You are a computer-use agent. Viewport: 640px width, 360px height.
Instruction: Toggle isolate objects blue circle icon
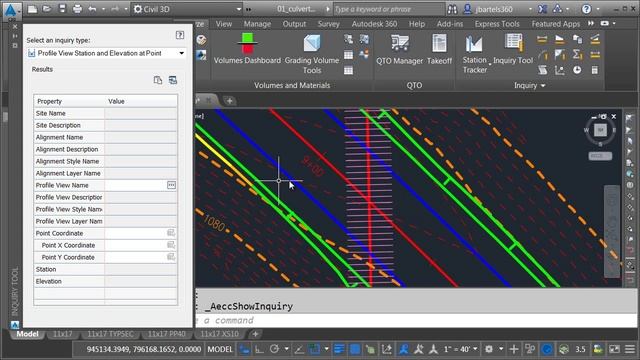(547, 349)
